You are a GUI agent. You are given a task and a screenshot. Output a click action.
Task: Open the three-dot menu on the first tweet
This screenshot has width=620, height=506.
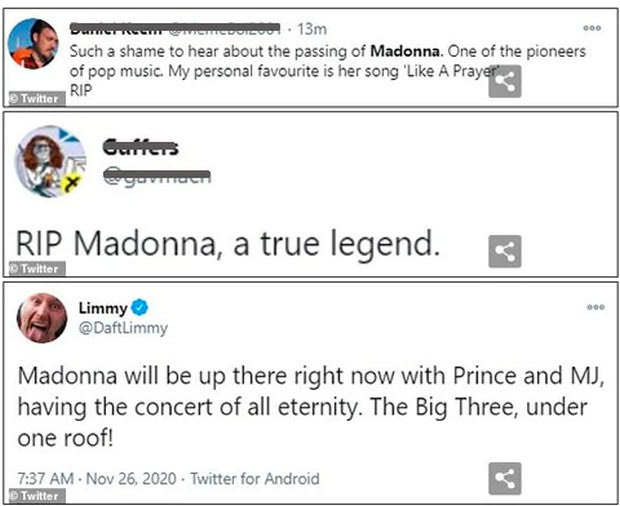point(592,28)
